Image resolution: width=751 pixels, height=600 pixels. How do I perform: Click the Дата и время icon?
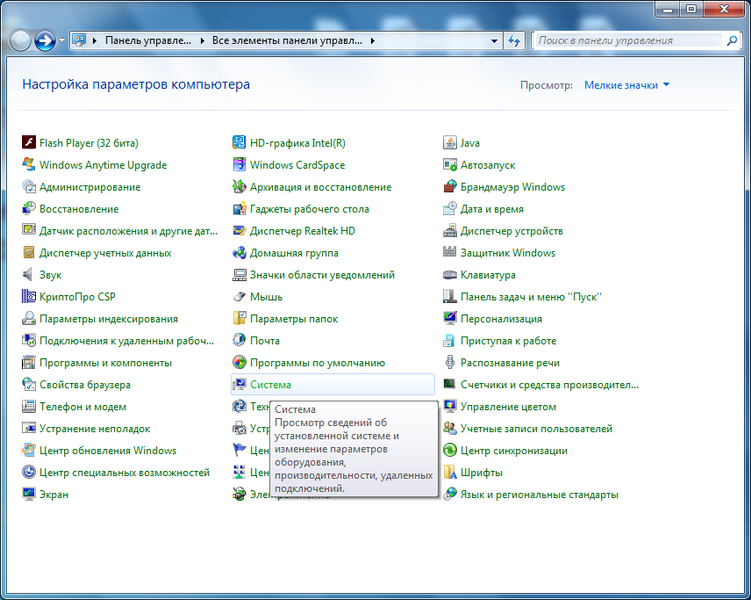(x=450, y=208)
